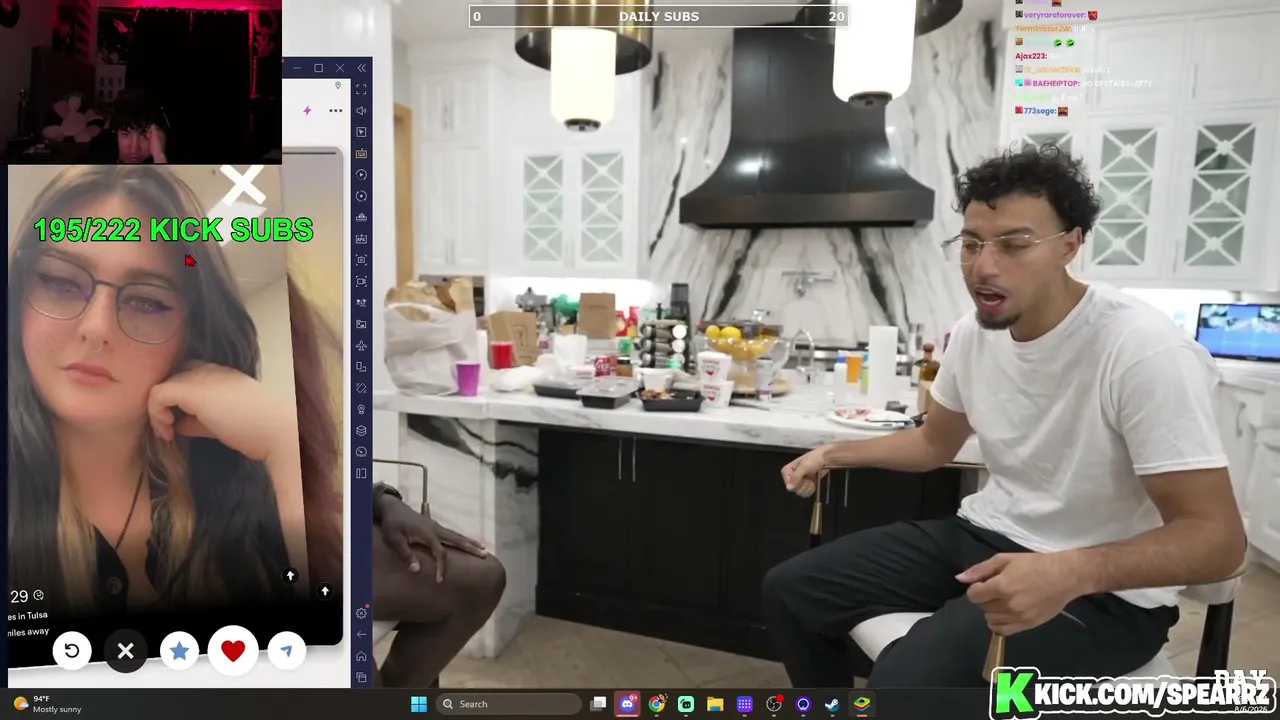Click the blue paper plane send button
Screen dimensions: 1280x720
[286, 651]
